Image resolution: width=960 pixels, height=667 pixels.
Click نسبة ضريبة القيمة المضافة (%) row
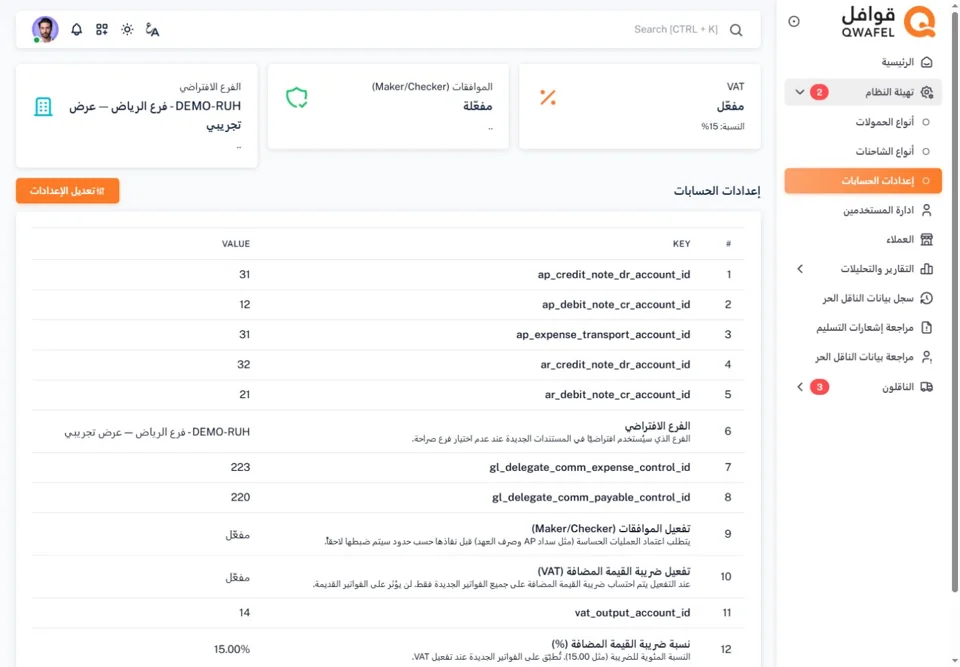(621, 644)
